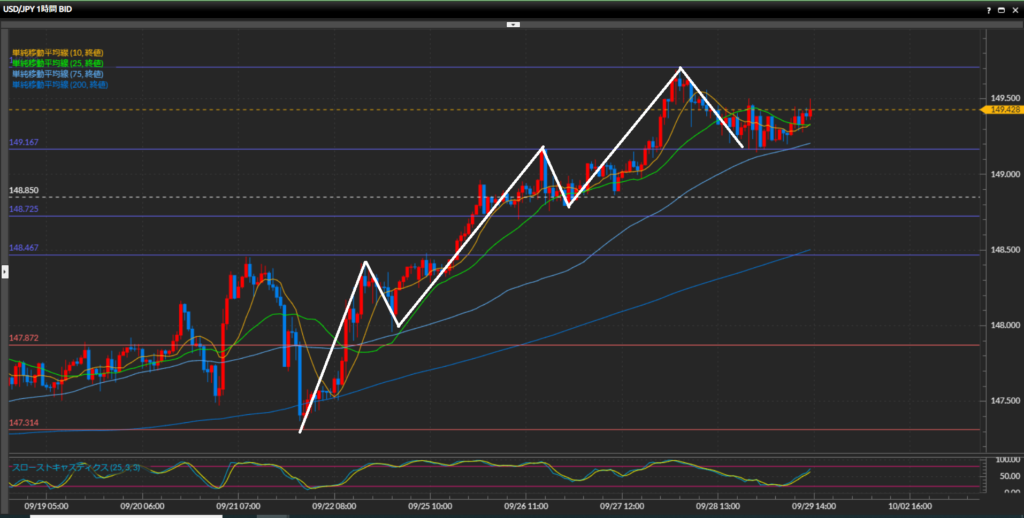The image size is (1024, 518).
Task: Select the 75-period moving average label
Action: (x=58, y=74)
